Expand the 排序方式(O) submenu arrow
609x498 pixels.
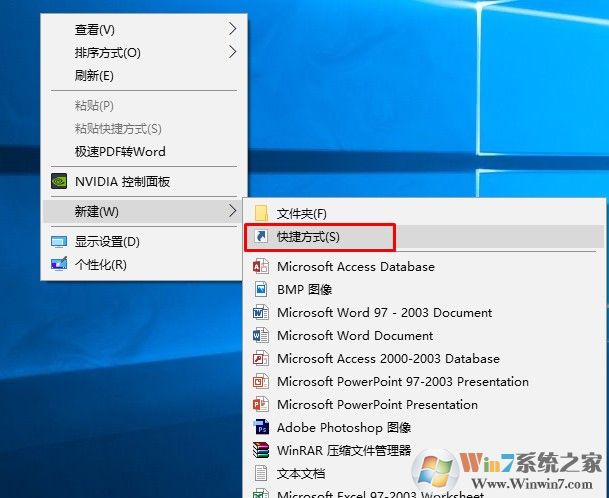232,51
